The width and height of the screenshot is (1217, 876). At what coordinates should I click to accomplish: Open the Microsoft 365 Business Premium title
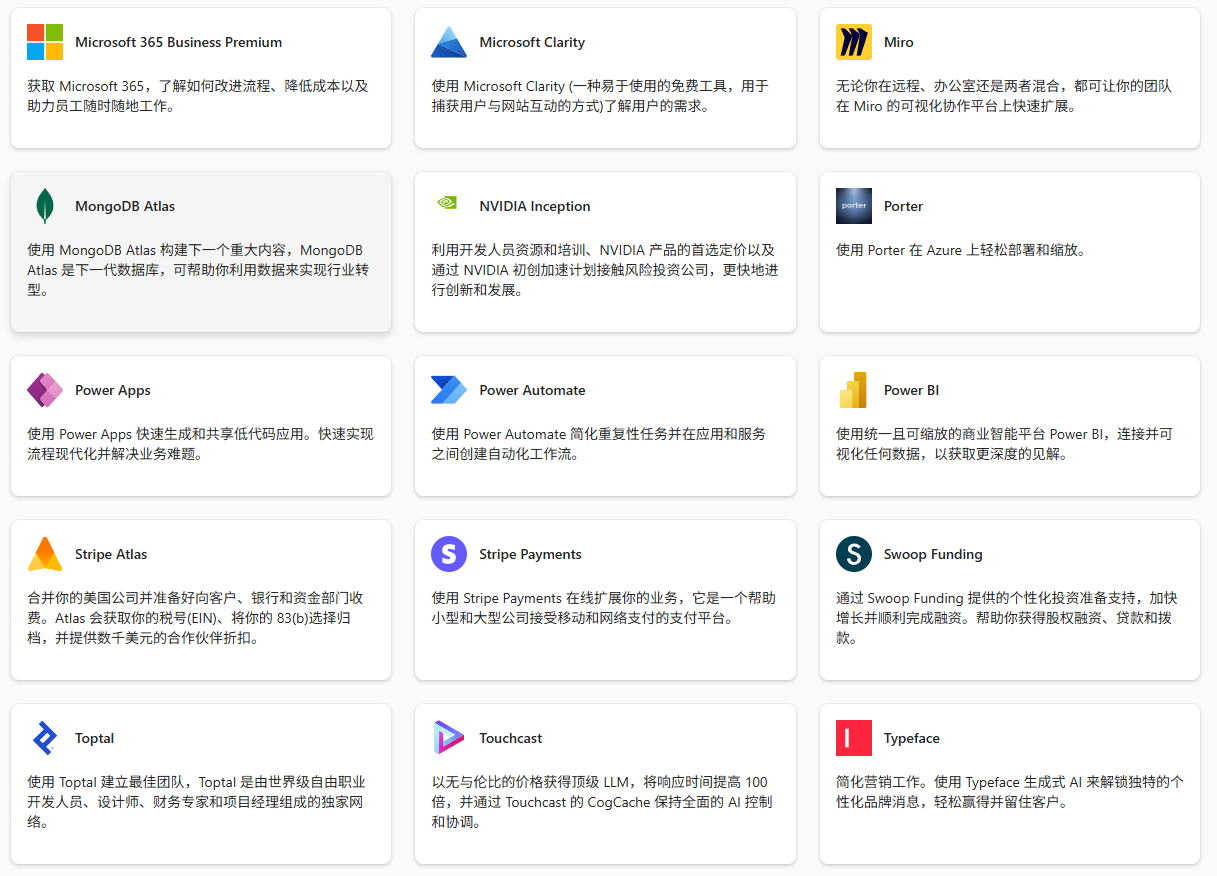178,42
